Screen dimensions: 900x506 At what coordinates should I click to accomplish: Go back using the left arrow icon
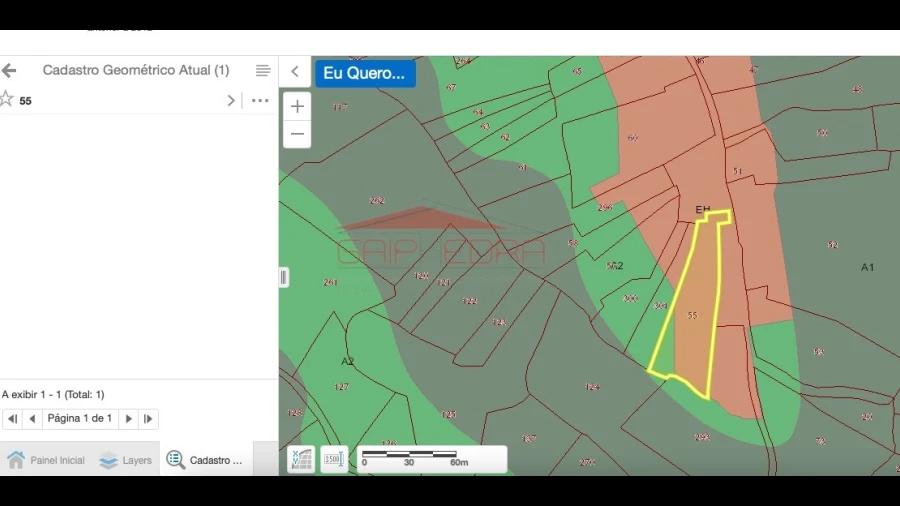[9, 71]
